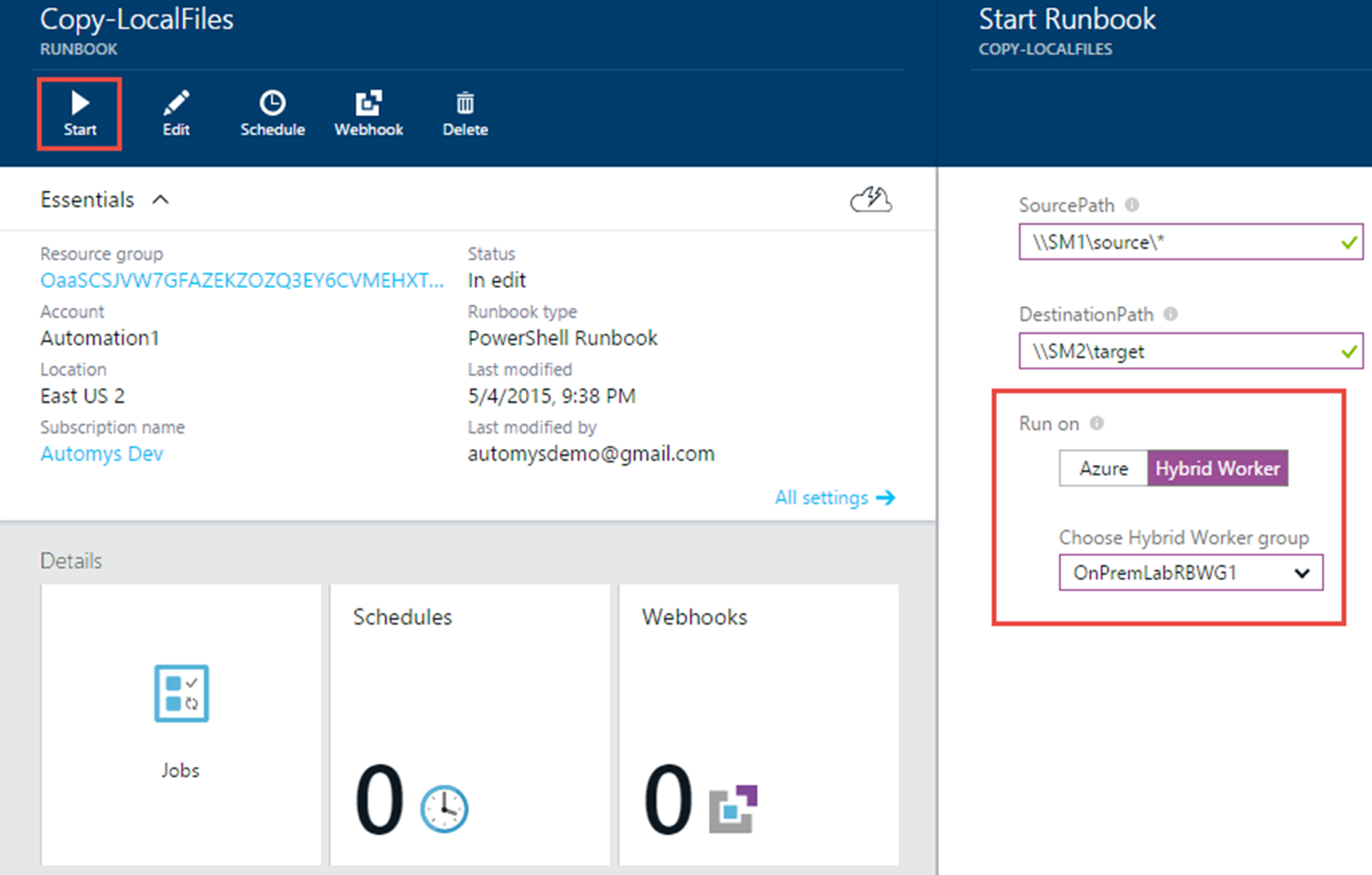Click the PowerShell Runbook type text

pos(562,338)
